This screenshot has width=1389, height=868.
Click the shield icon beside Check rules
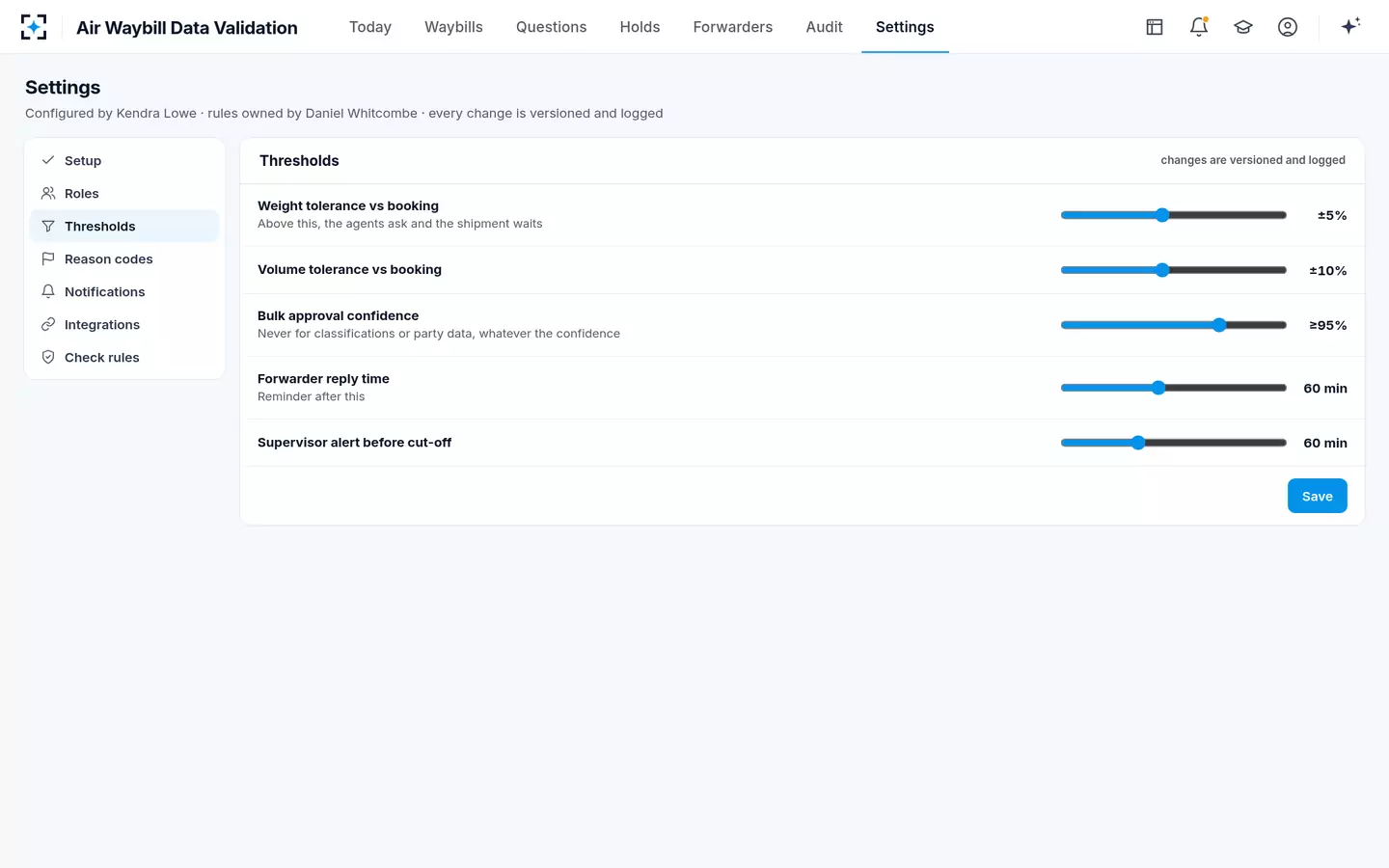48,357
